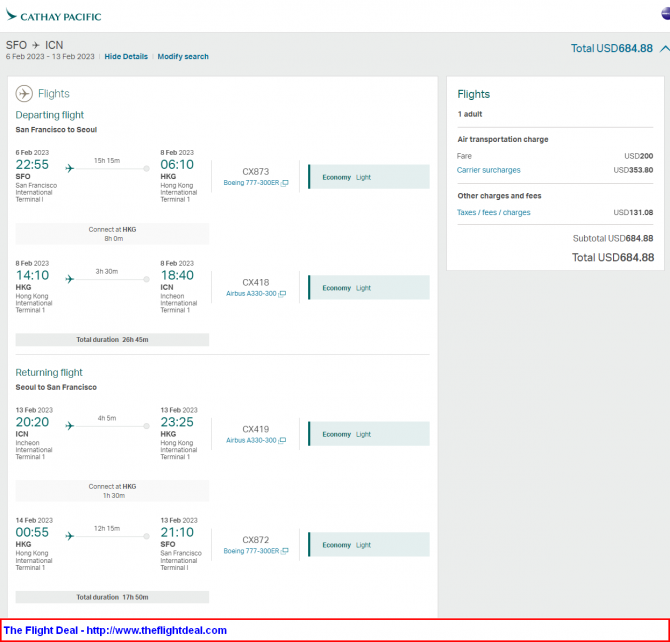Select Economy Light fare for CX872
Viewport: 670px width, 642px height.
point(369,545)
